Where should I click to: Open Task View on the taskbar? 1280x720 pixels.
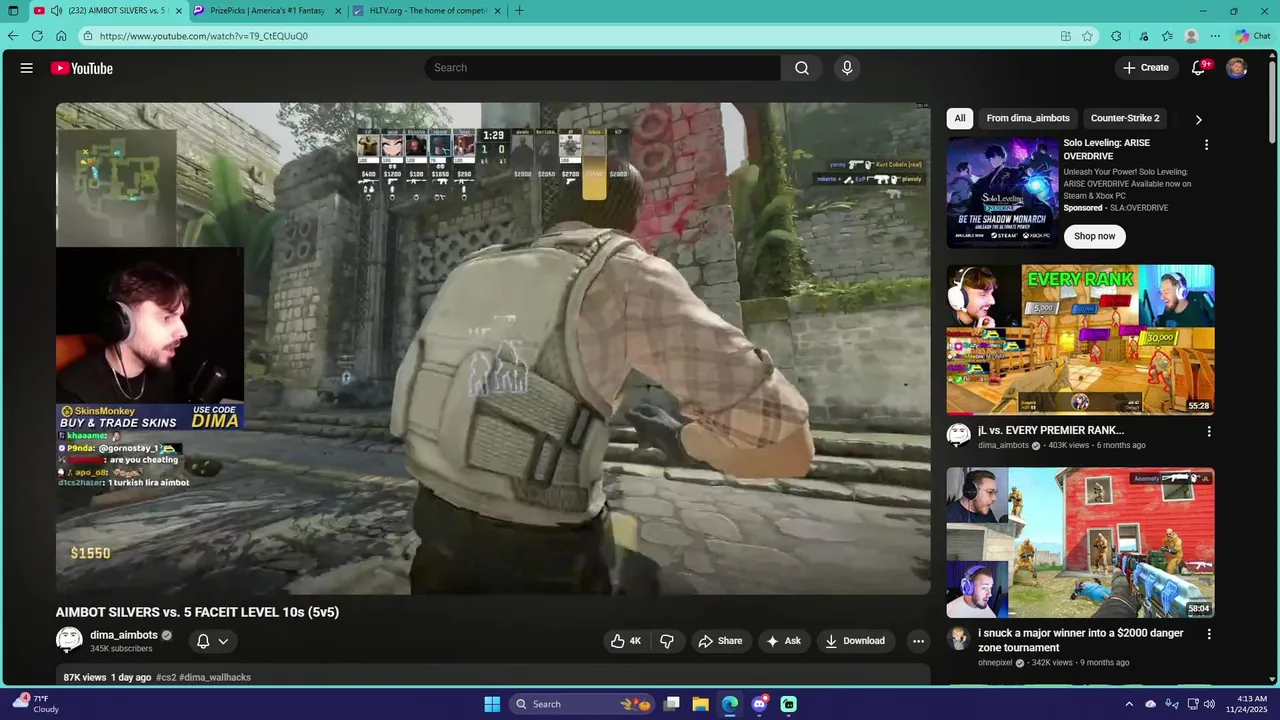click(x=672, y=704)
